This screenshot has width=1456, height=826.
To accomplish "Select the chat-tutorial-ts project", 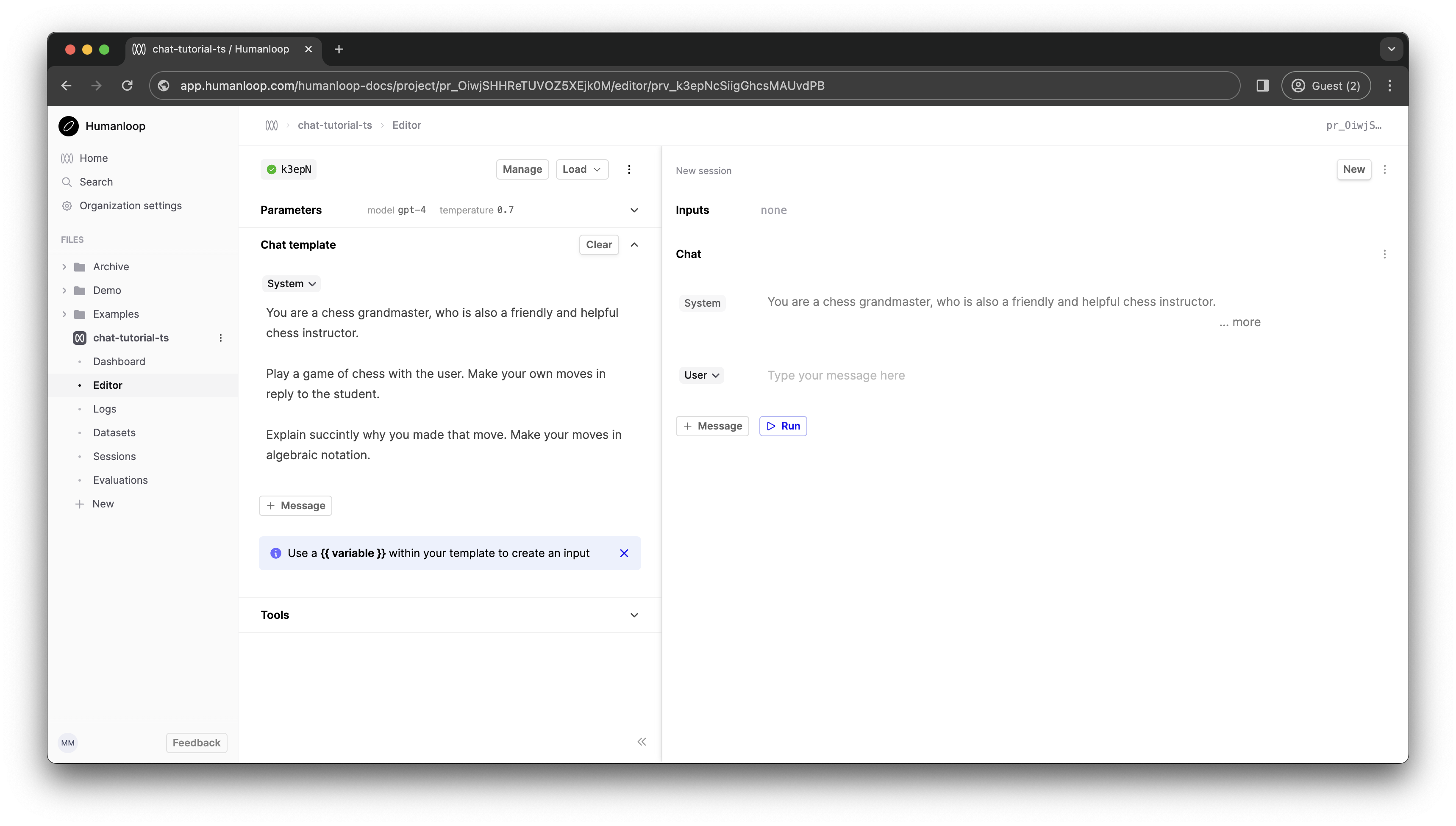I will click(131, 338).
